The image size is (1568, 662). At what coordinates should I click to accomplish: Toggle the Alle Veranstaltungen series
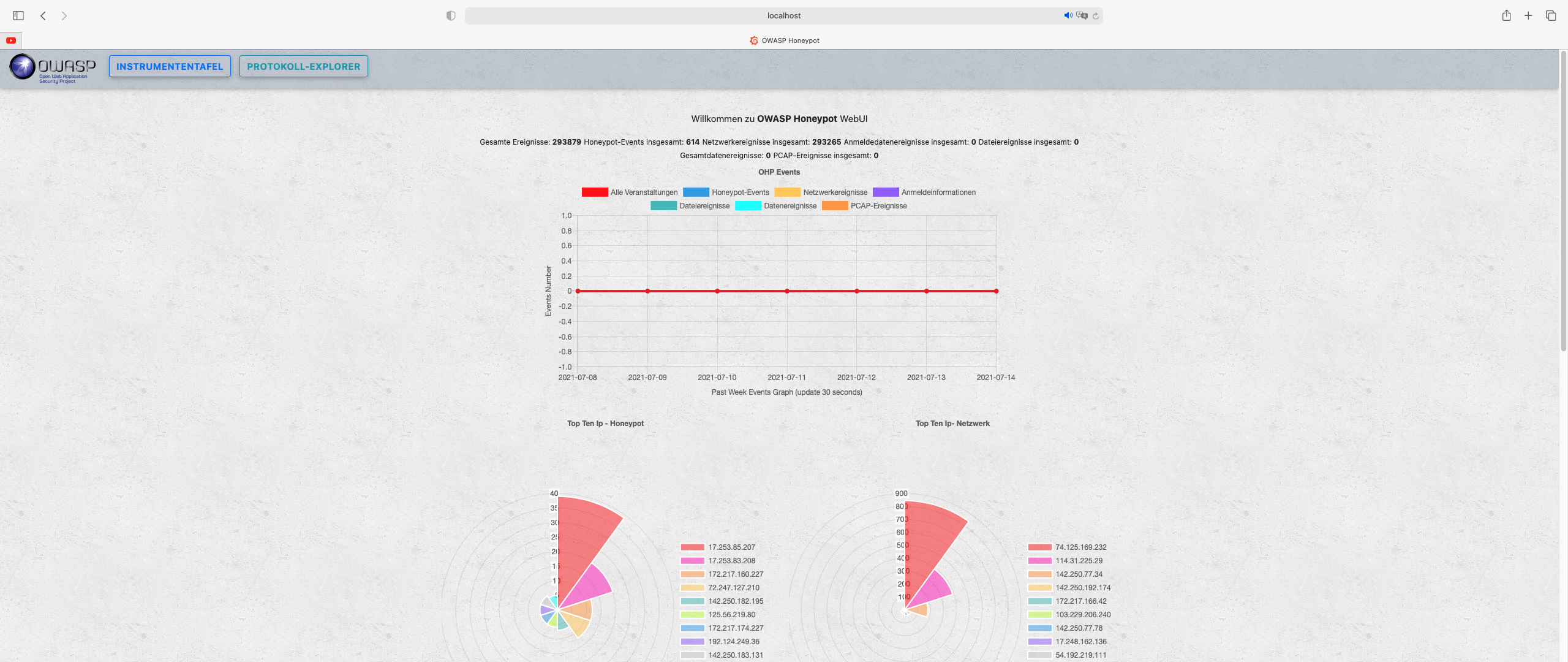click(630, 192)
